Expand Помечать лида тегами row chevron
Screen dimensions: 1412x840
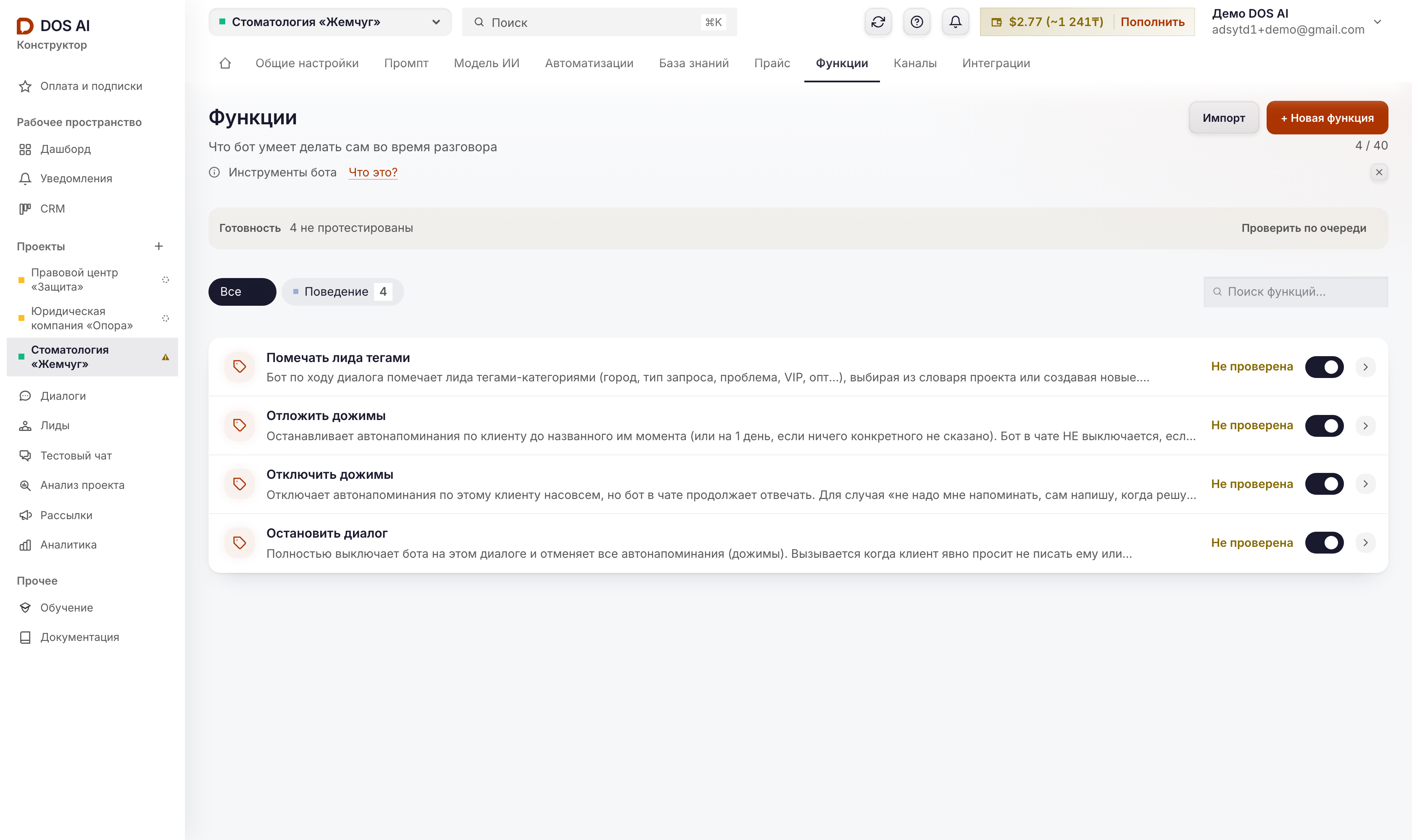coord(1365,367)
